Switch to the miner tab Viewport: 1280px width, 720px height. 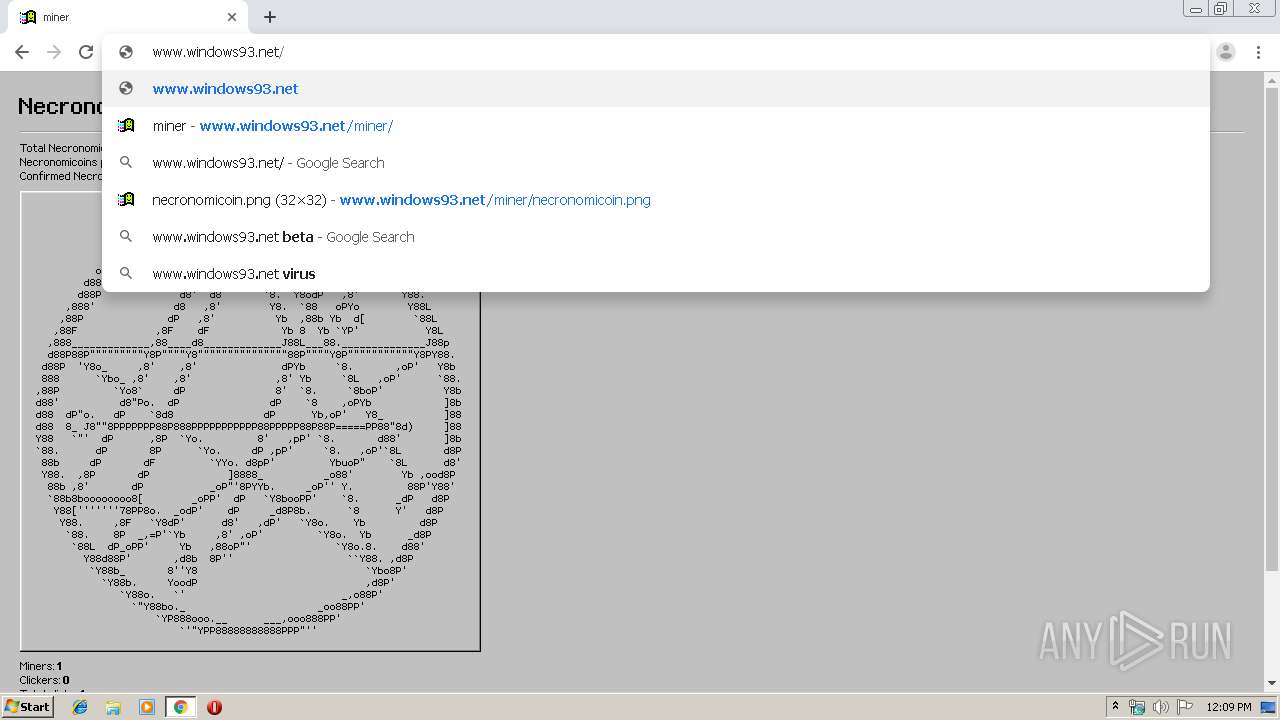pos(125,17)
